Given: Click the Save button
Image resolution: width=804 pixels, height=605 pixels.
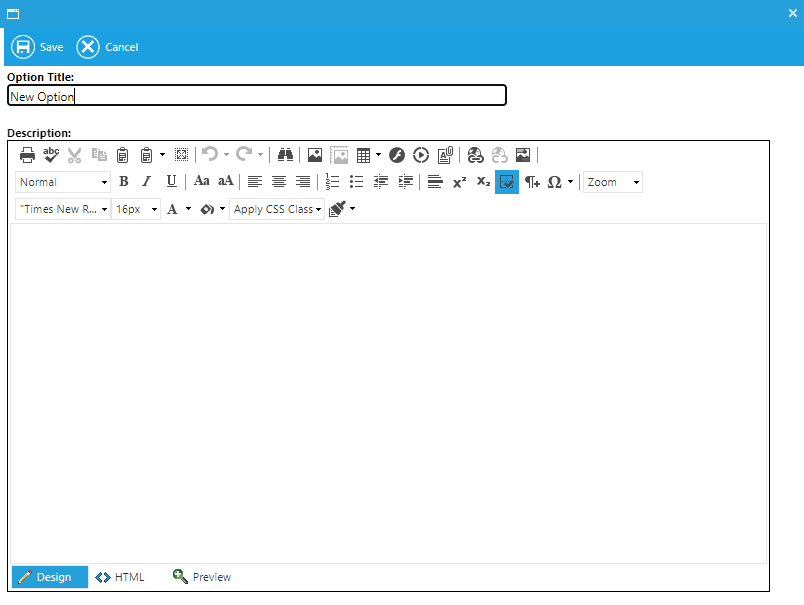Looking at the screenshot, I should tap(37, 47).
